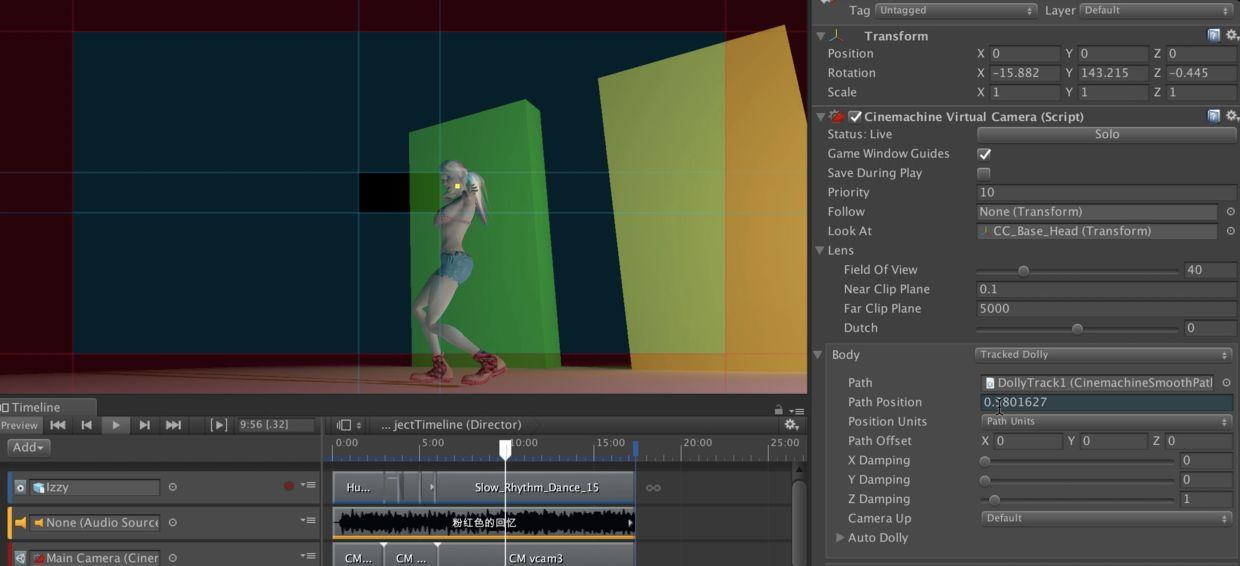Open the Position Units dropdown
Screen dimensions: 1240x566
(1107, 421)
